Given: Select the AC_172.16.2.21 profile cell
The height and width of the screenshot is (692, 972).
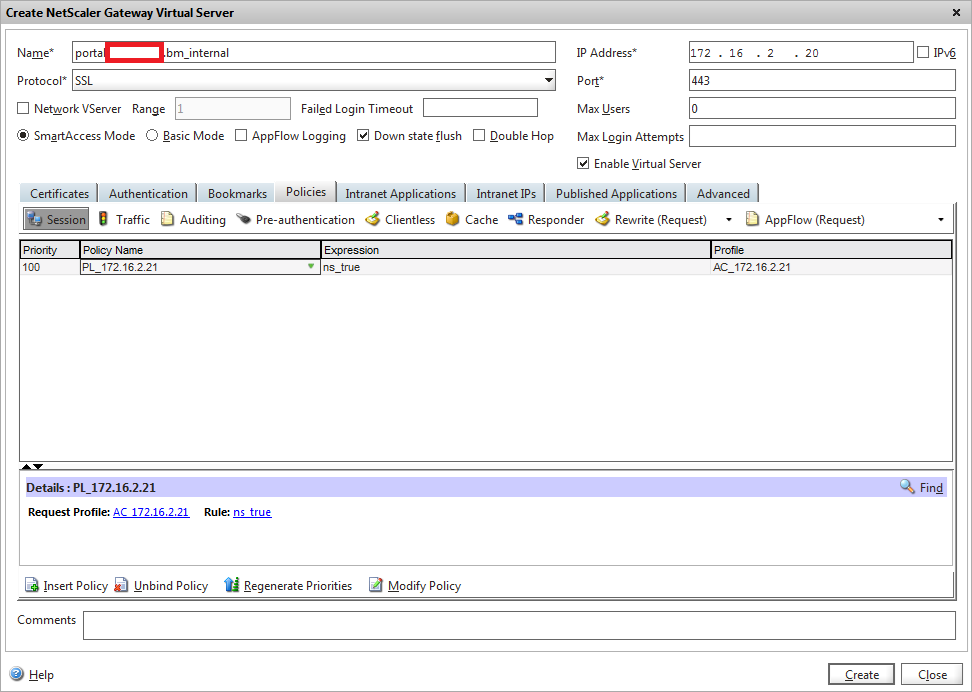Looking at the screenshot, I should tap(831, 267).
